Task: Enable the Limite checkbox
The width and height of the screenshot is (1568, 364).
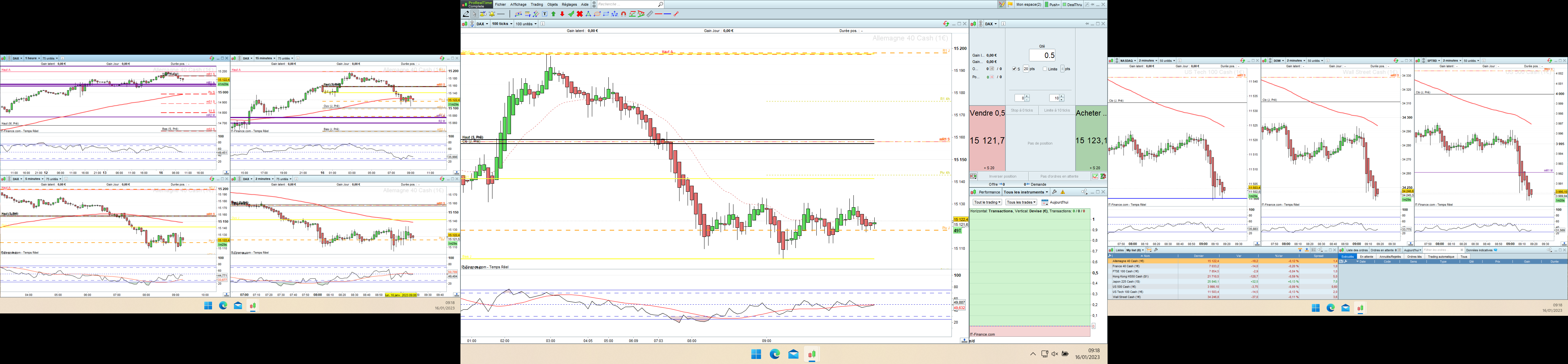Action: (x=1045, y=69)
